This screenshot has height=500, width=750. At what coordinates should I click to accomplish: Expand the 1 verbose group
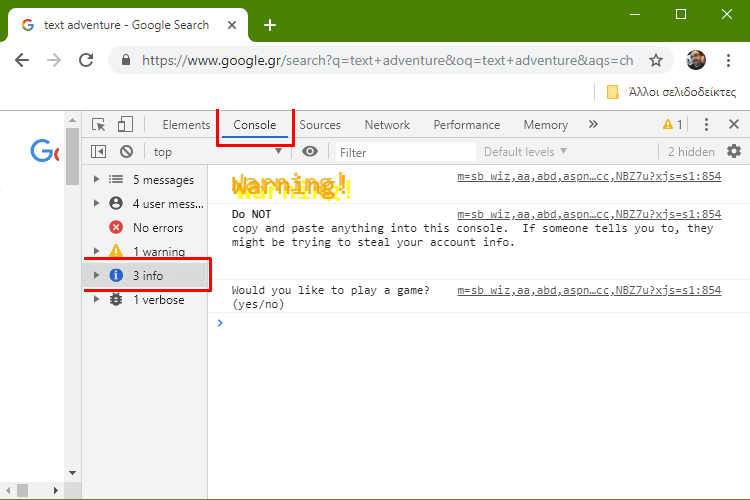coord(96,300)
